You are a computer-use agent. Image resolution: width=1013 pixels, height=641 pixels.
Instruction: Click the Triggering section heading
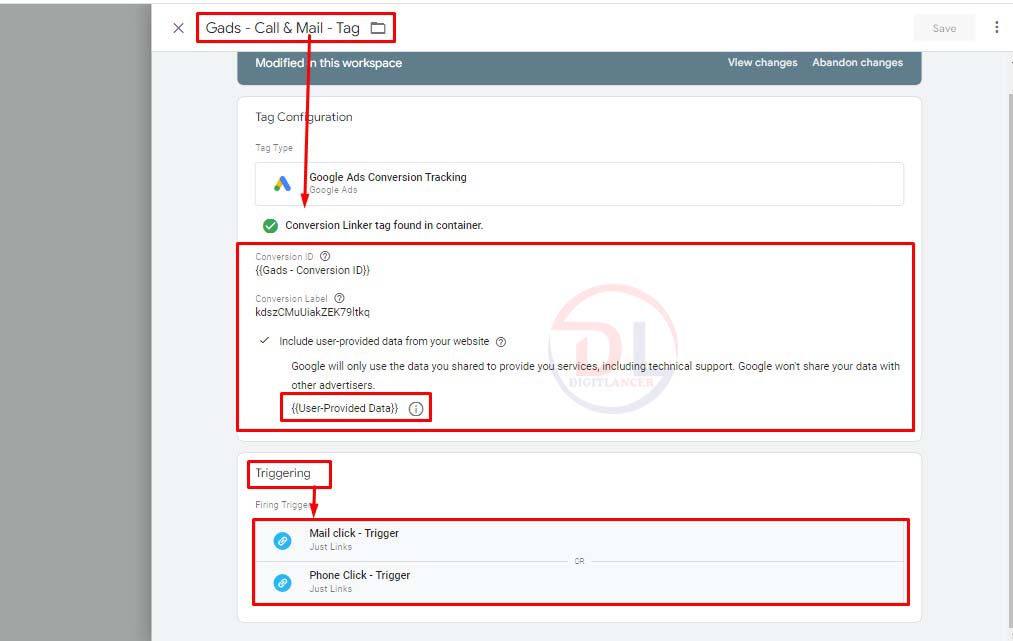(x=282, y=473)
